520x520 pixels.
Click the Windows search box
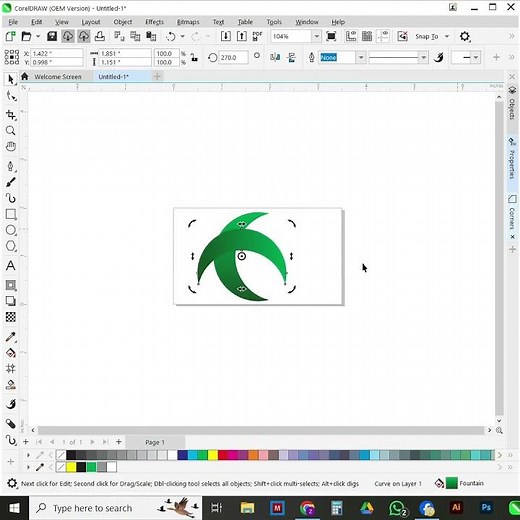click(x=115, y=508)
